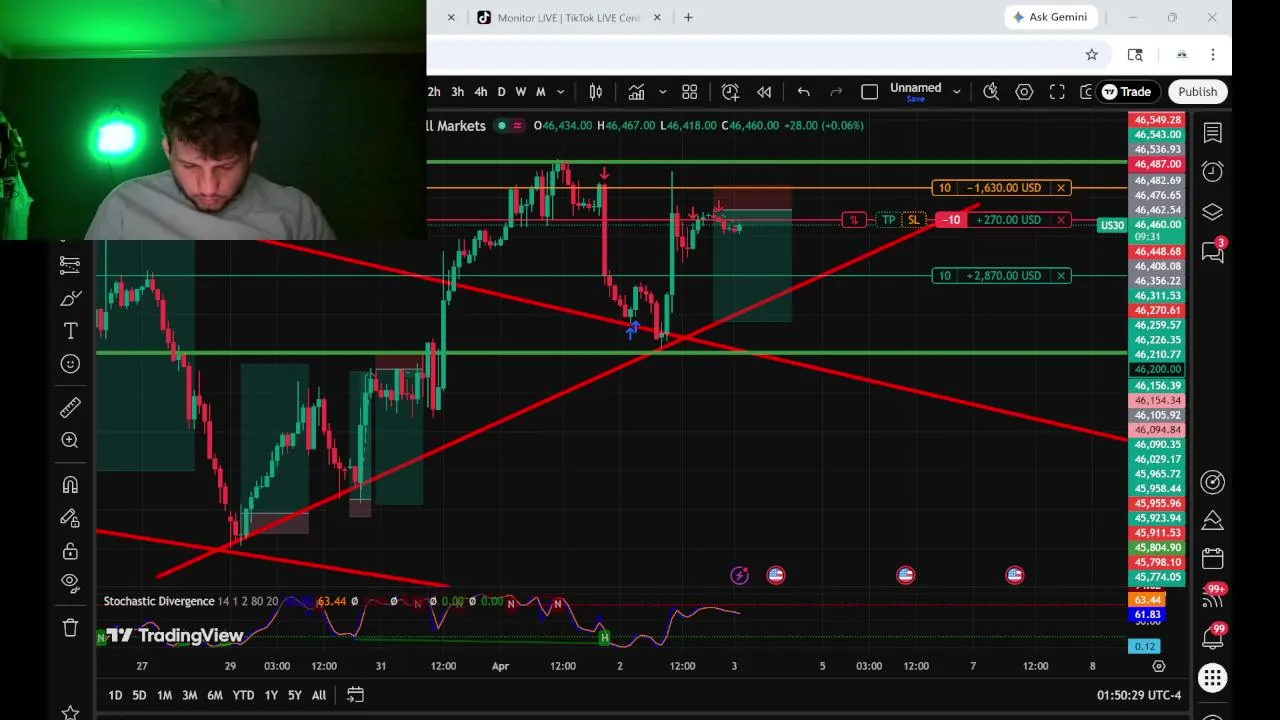This screenshot has width=1280, height=720.
Task: Toggle hide all drawings eye icon
Action: [70, 581]
